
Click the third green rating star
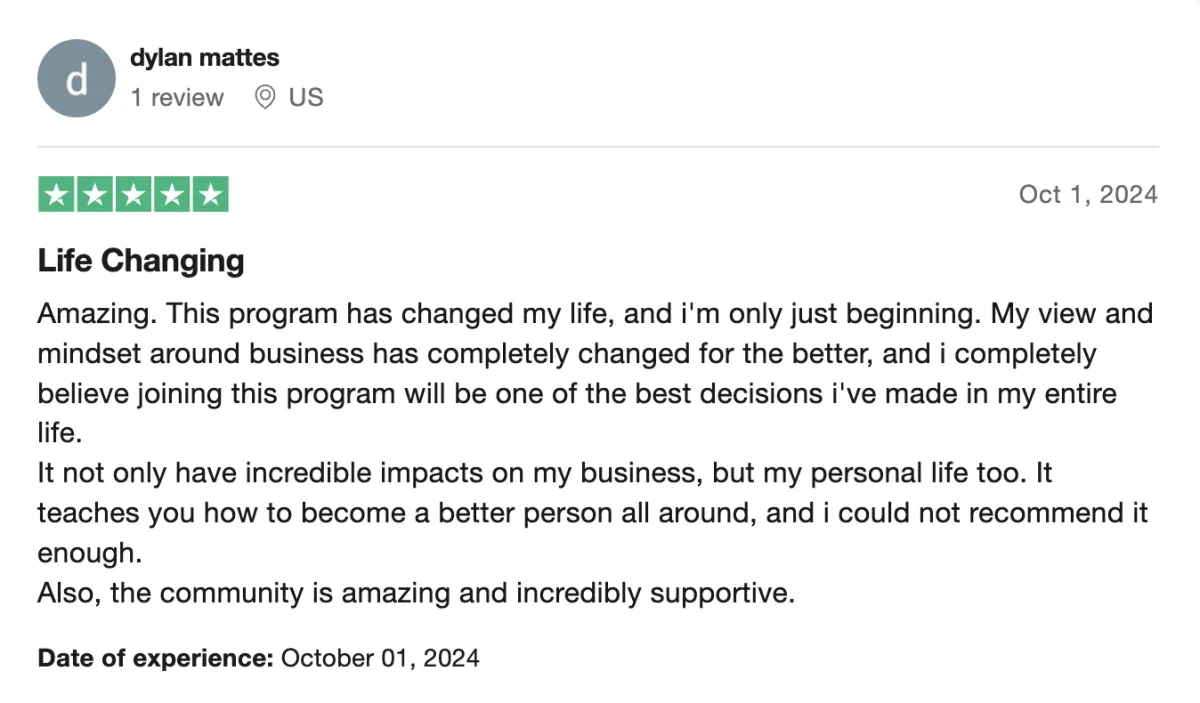tap(133, 194)
